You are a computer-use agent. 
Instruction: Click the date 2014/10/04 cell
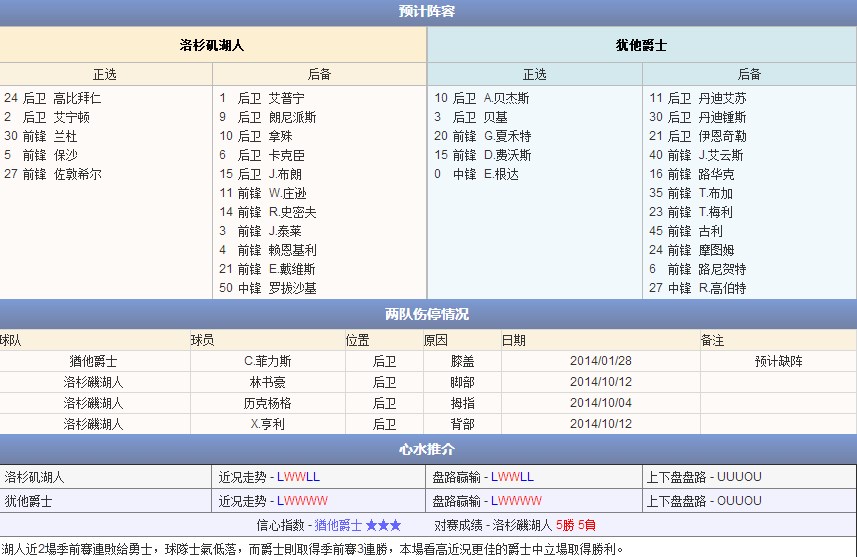(x=601, y=403)
